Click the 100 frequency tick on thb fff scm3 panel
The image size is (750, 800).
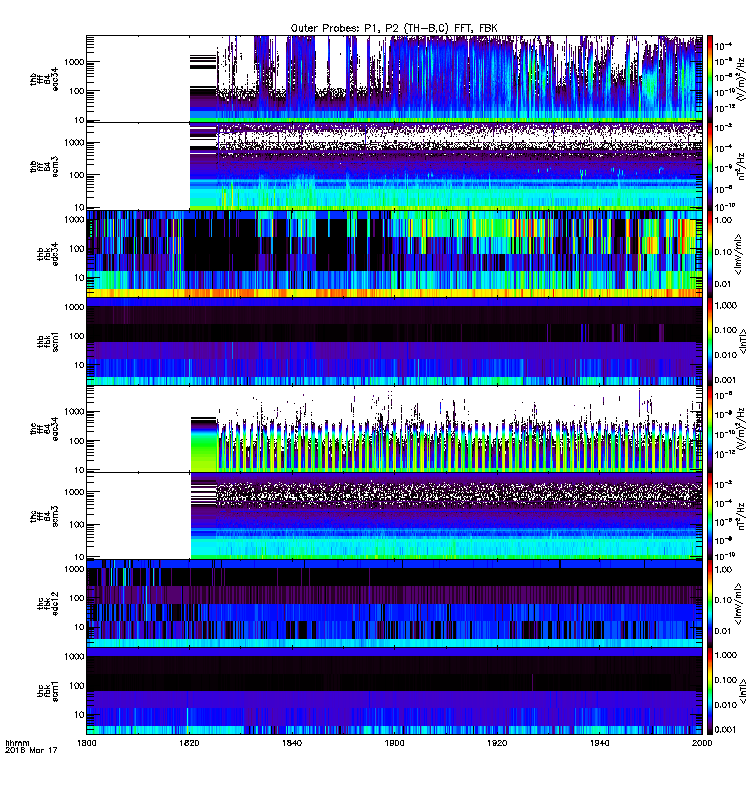click(x=77, y=175)
